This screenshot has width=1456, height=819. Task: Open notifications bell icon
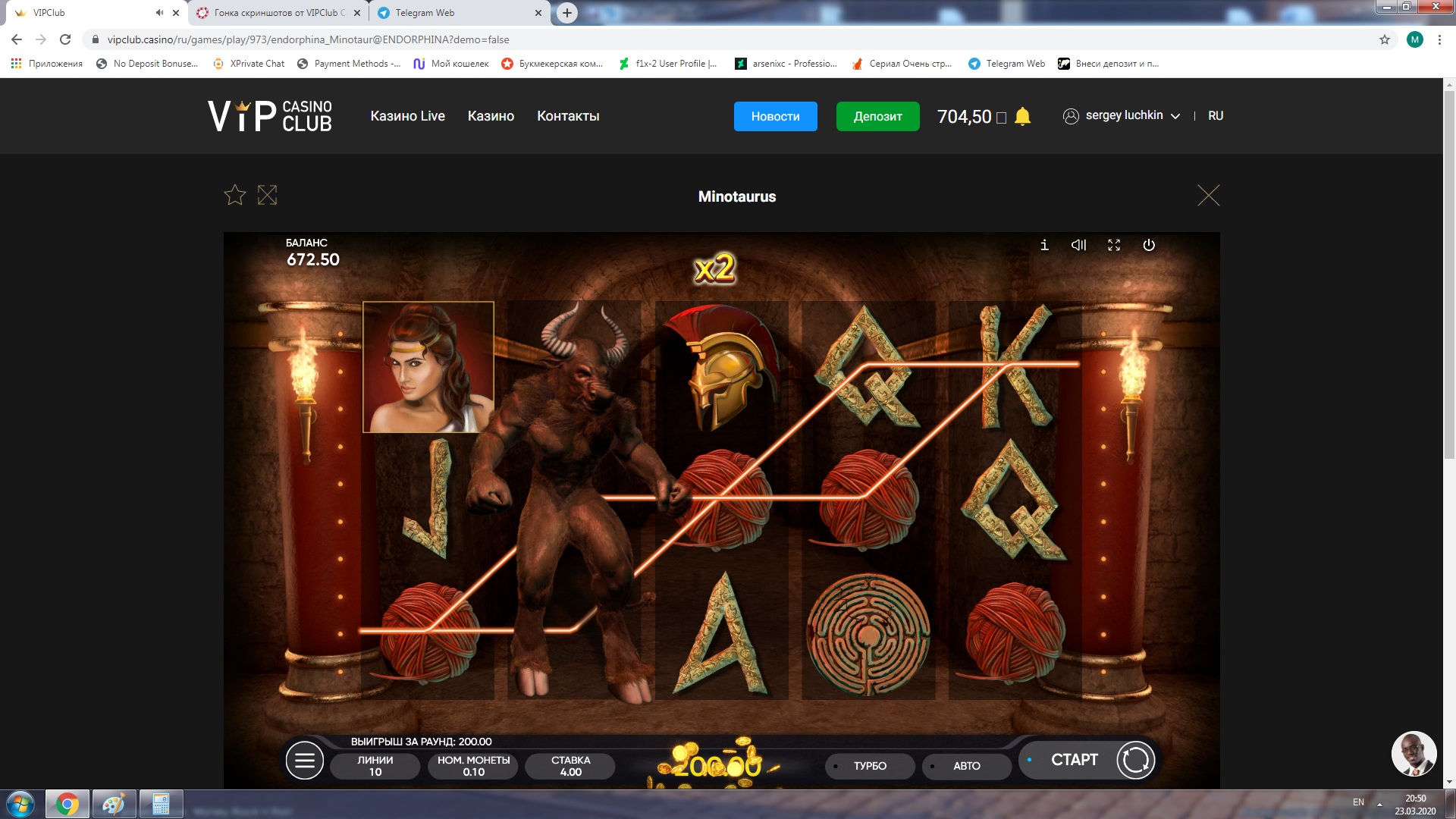[1022, 116]
